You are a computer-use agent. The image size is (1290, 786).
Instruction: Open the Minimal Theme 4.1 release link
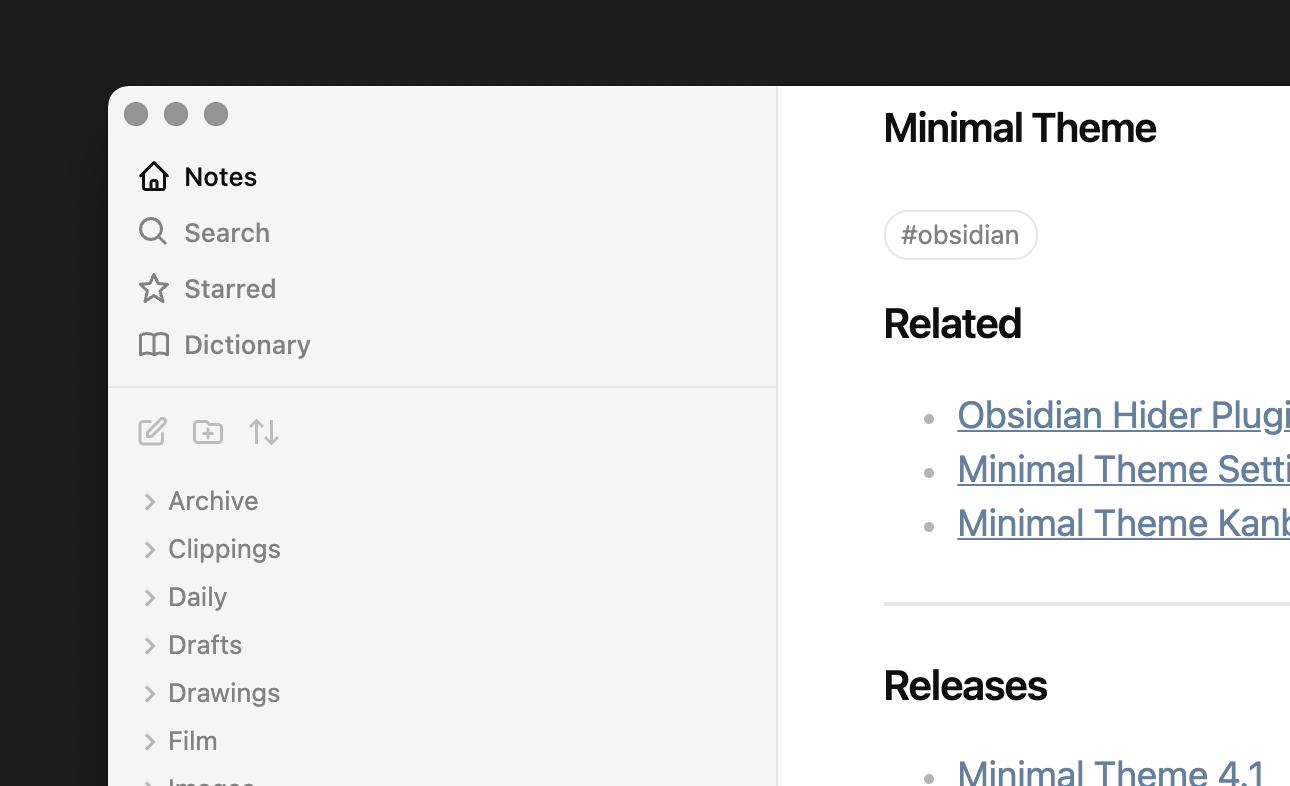click(1111, 773)
